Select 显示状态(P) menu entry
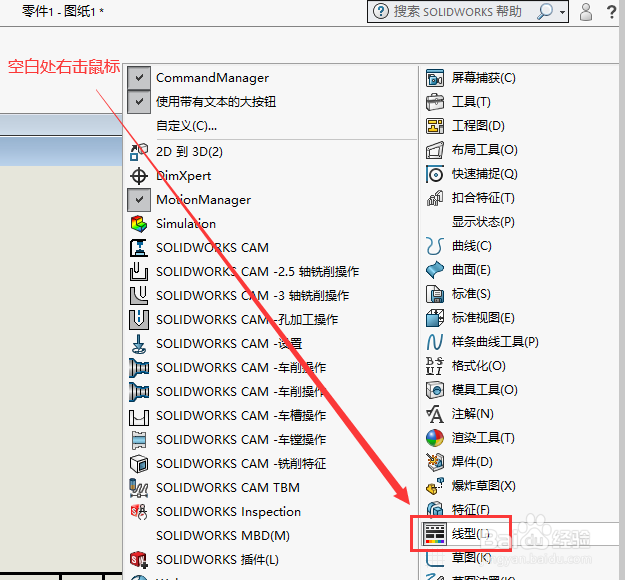The width and height of the screenshot is (625, 580). pyautogui.click(x=483, y=222)
